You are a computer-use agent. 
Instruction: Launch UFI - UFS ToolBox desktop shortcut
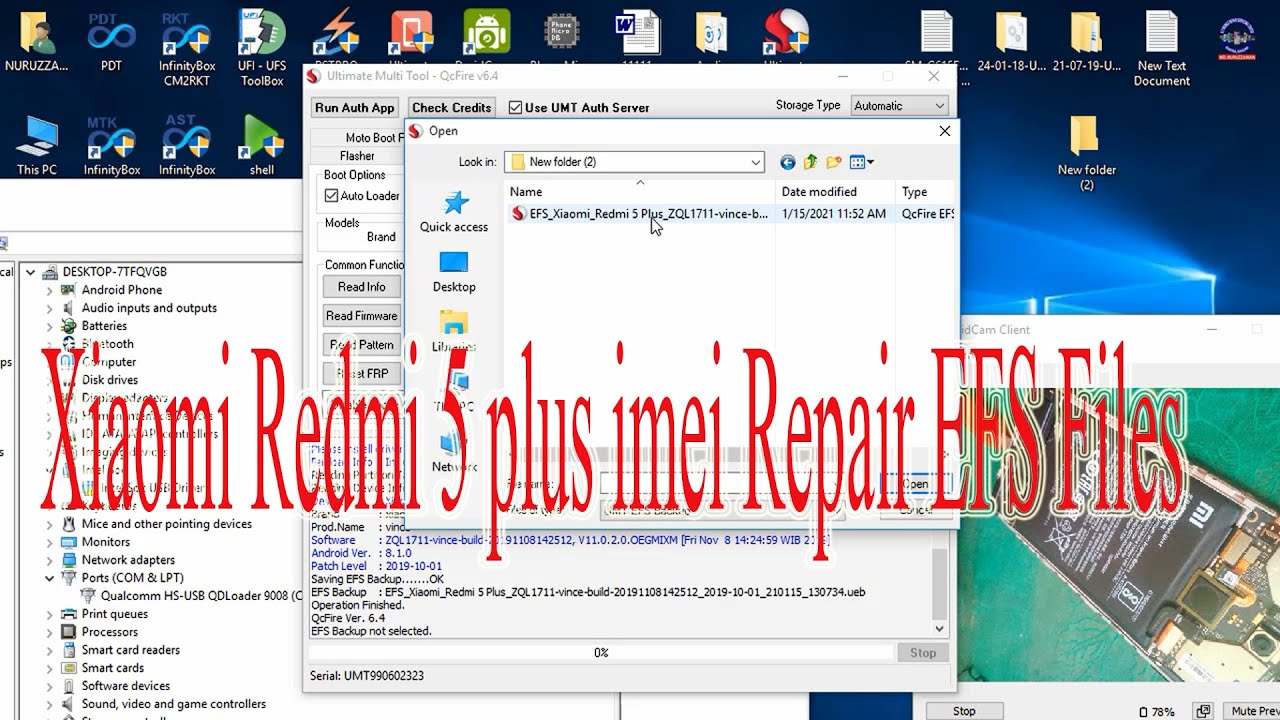click(x=262, y=48)
